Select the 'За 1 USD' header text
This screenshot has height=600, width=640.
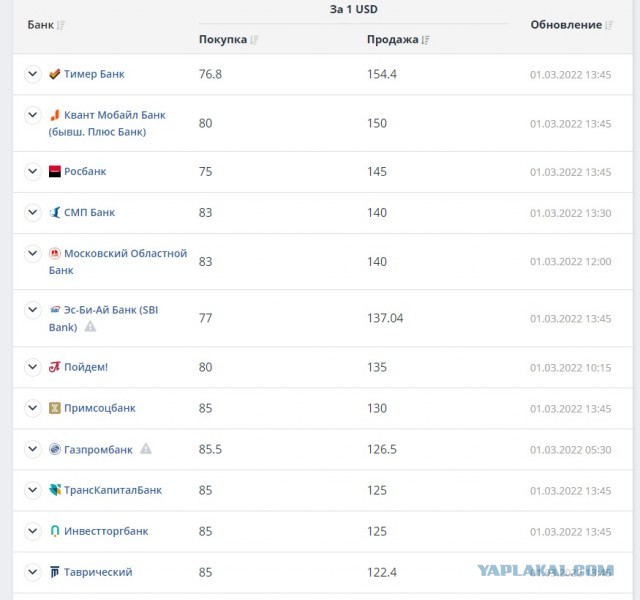[353, 9]
